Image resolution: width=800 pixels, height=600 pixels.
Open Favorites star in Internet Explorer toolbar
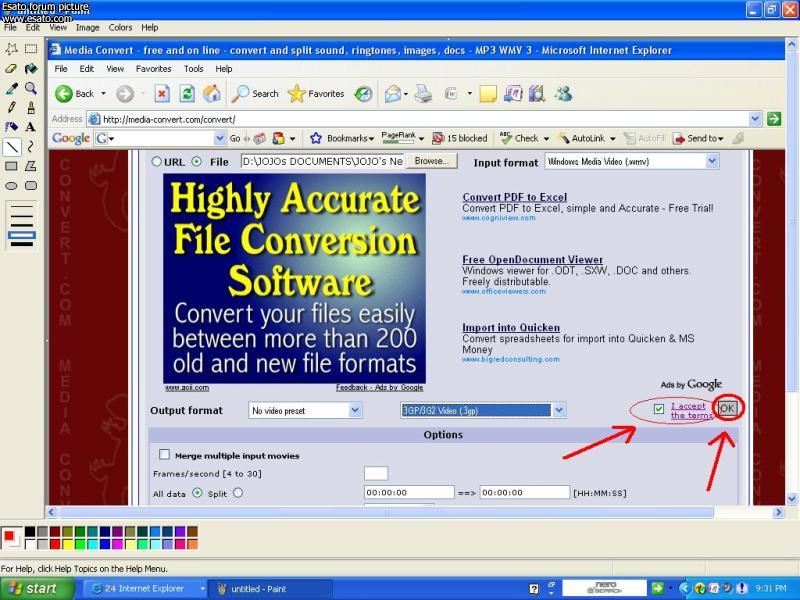click(x=296, y=94)
